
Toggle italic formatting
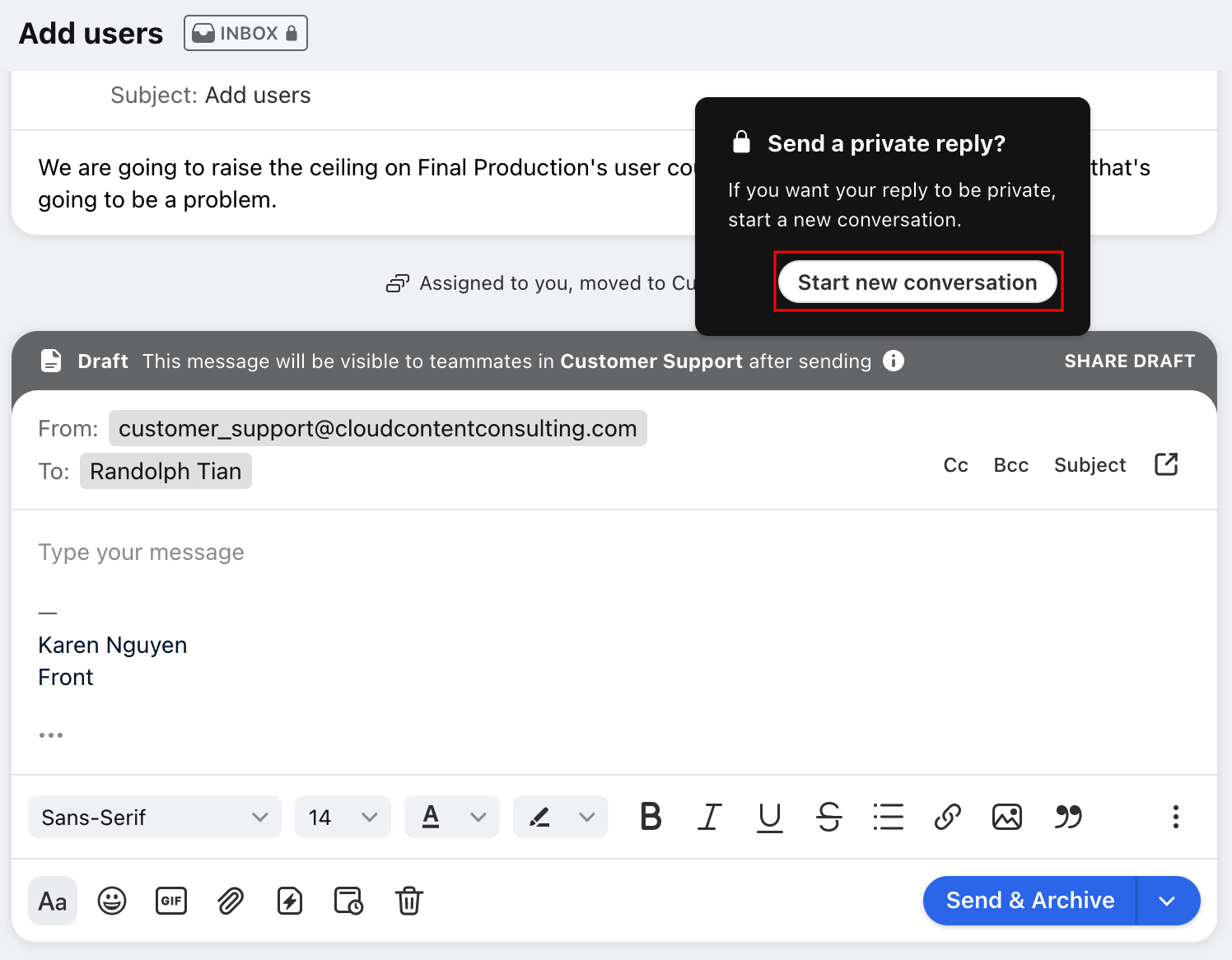pos(710,817)
